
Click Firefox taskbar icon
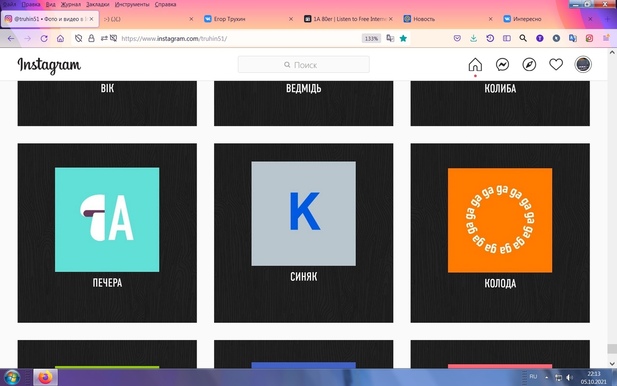coord(45,377)
